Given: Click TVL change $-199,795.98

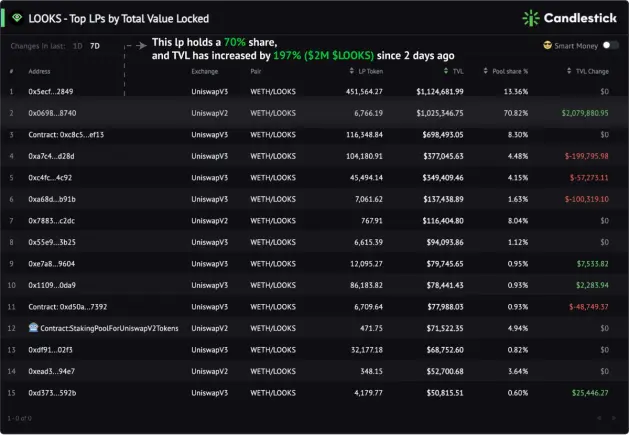Looking at the screenshot, I should 586,156.
